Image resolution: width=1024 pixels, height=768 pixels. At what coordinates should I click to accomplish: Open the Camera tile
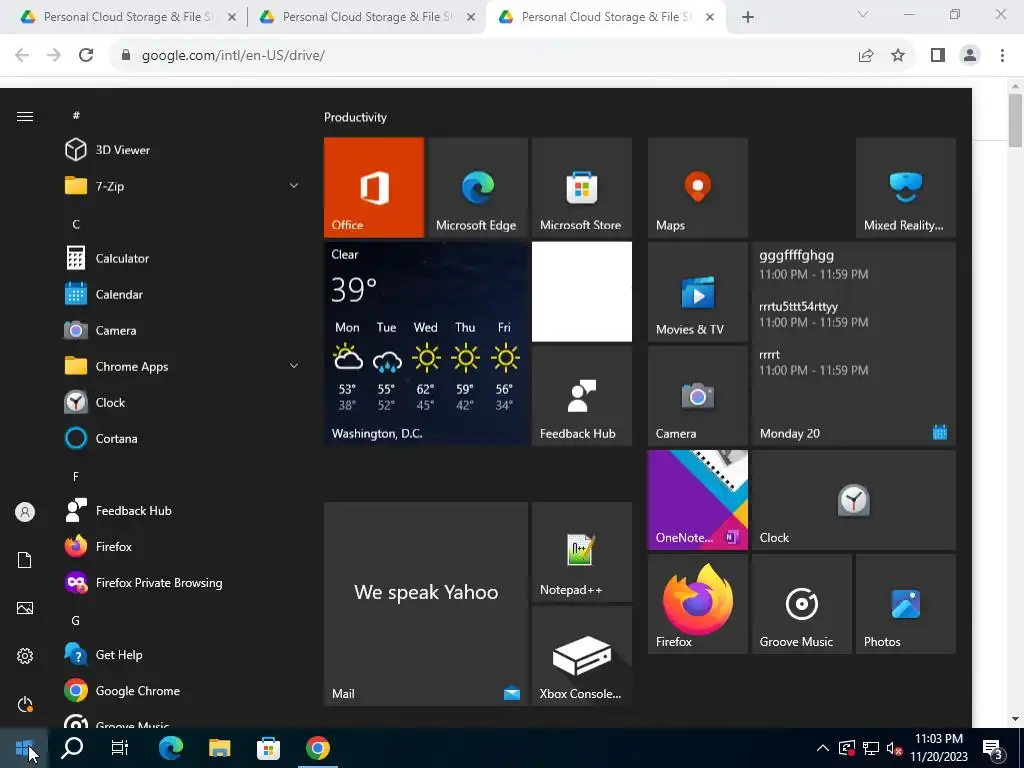tap(697, 395)
